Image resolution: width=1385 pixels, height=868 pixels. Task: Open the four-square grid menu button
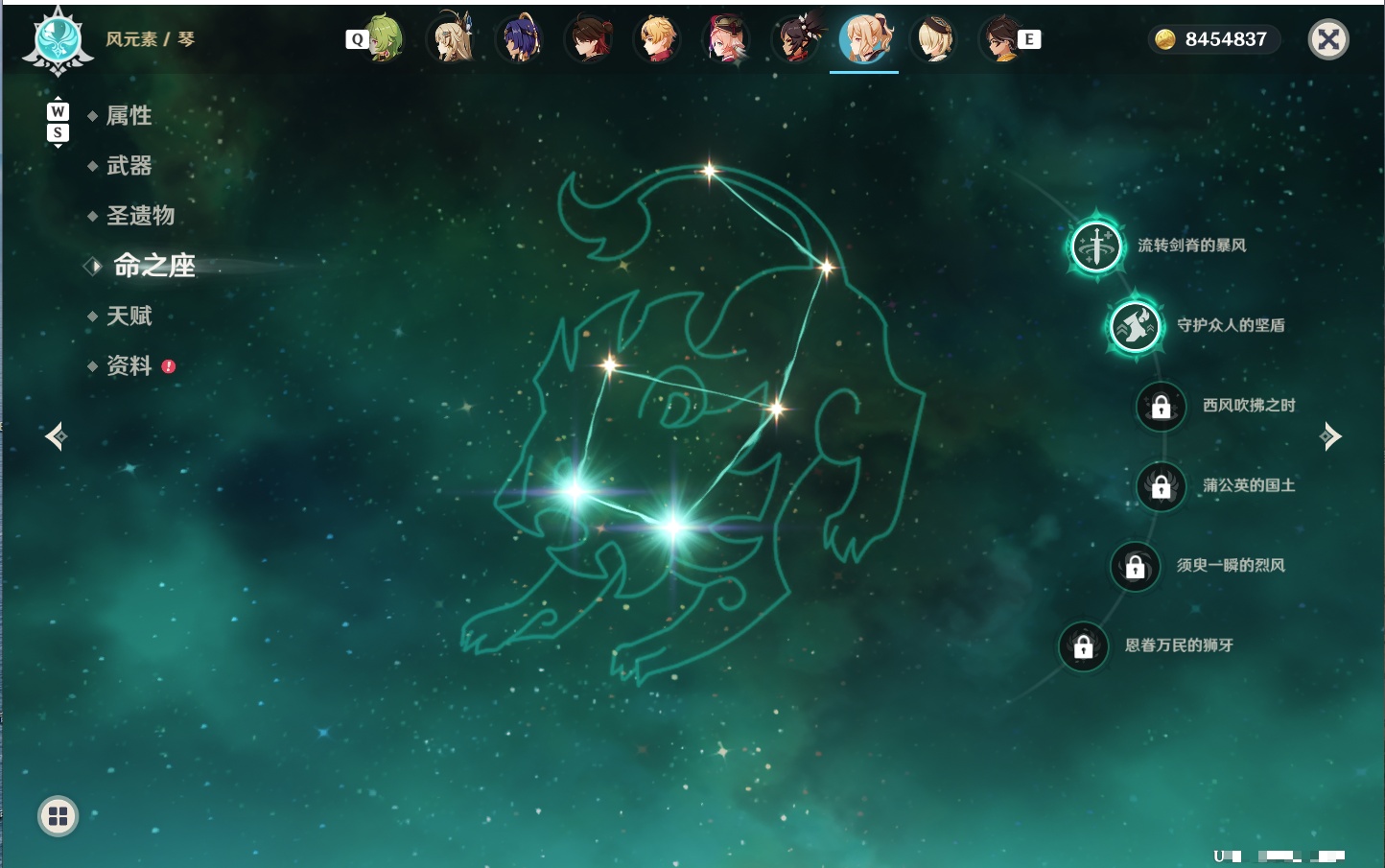[58, 816]
